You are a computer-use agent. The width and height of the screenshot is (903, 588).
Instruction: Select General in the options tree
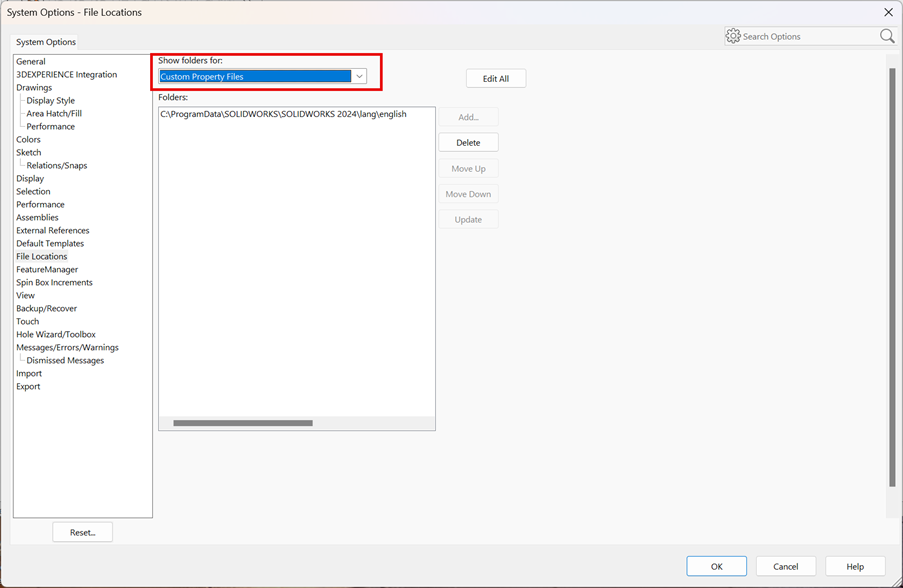pos(31,62)
